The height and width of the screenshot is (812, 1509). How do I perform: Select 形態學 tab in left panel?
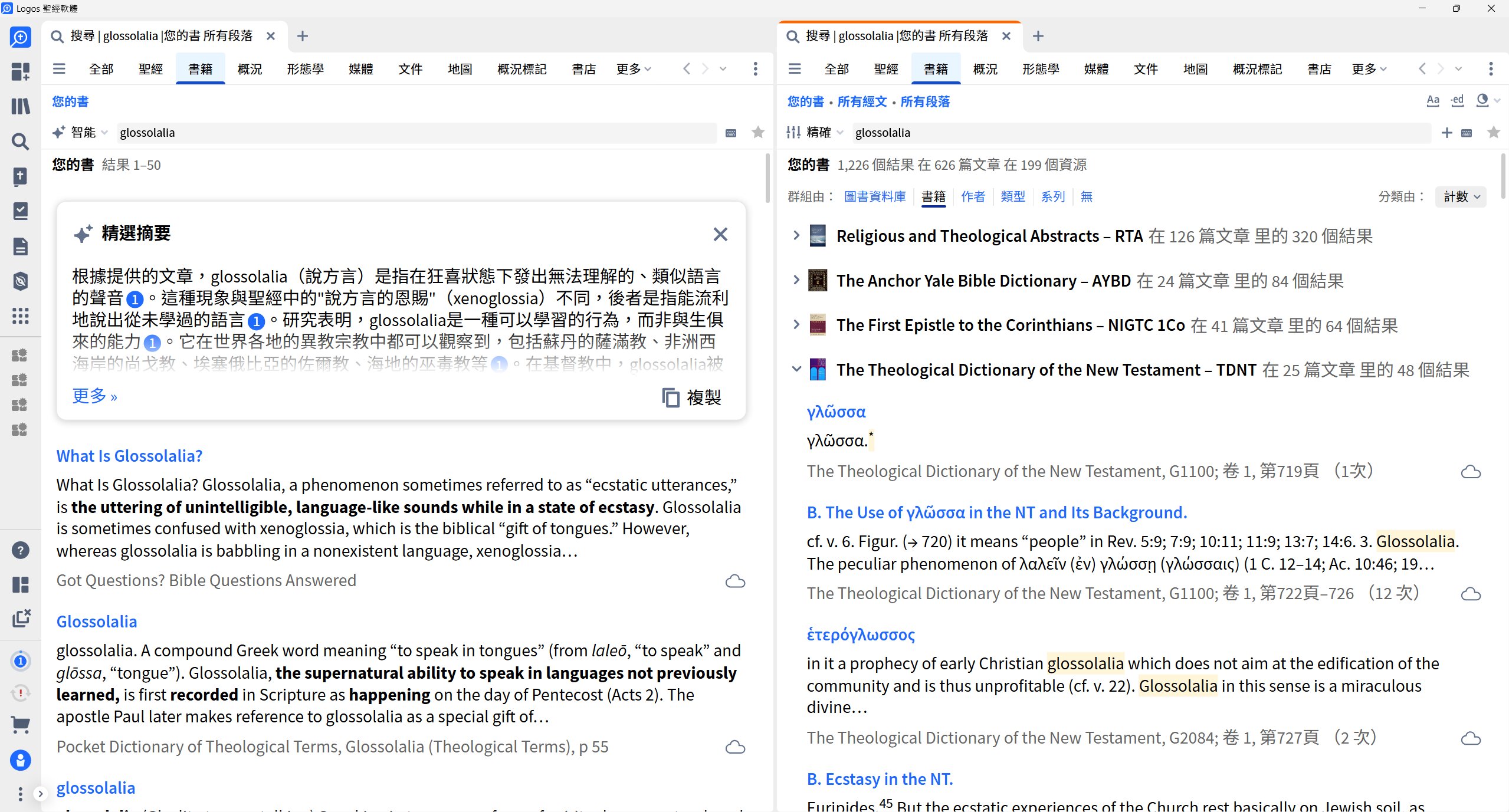[306, 69]
